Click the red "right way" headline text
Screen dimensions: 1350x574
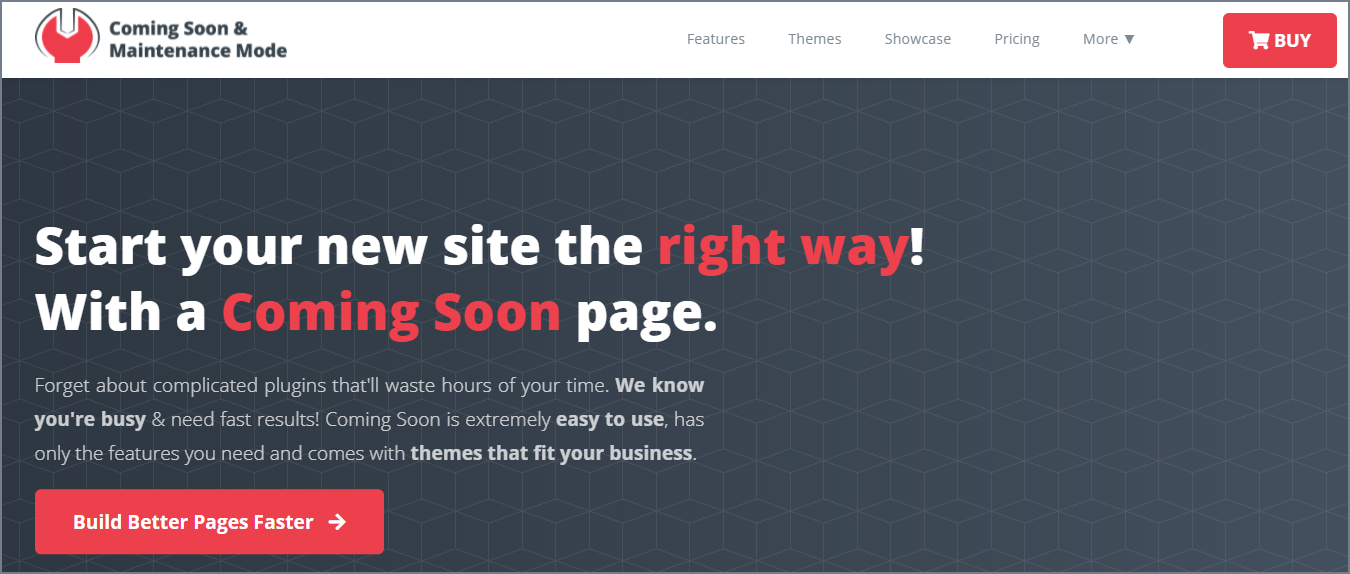pyautogui.click(x=782, y=247)
